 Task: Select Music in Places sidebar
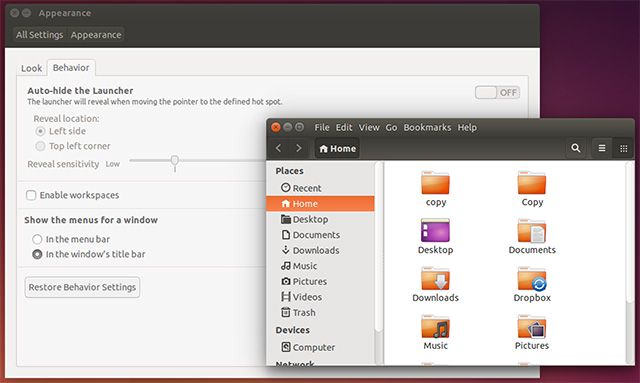[x=320, y=266]
